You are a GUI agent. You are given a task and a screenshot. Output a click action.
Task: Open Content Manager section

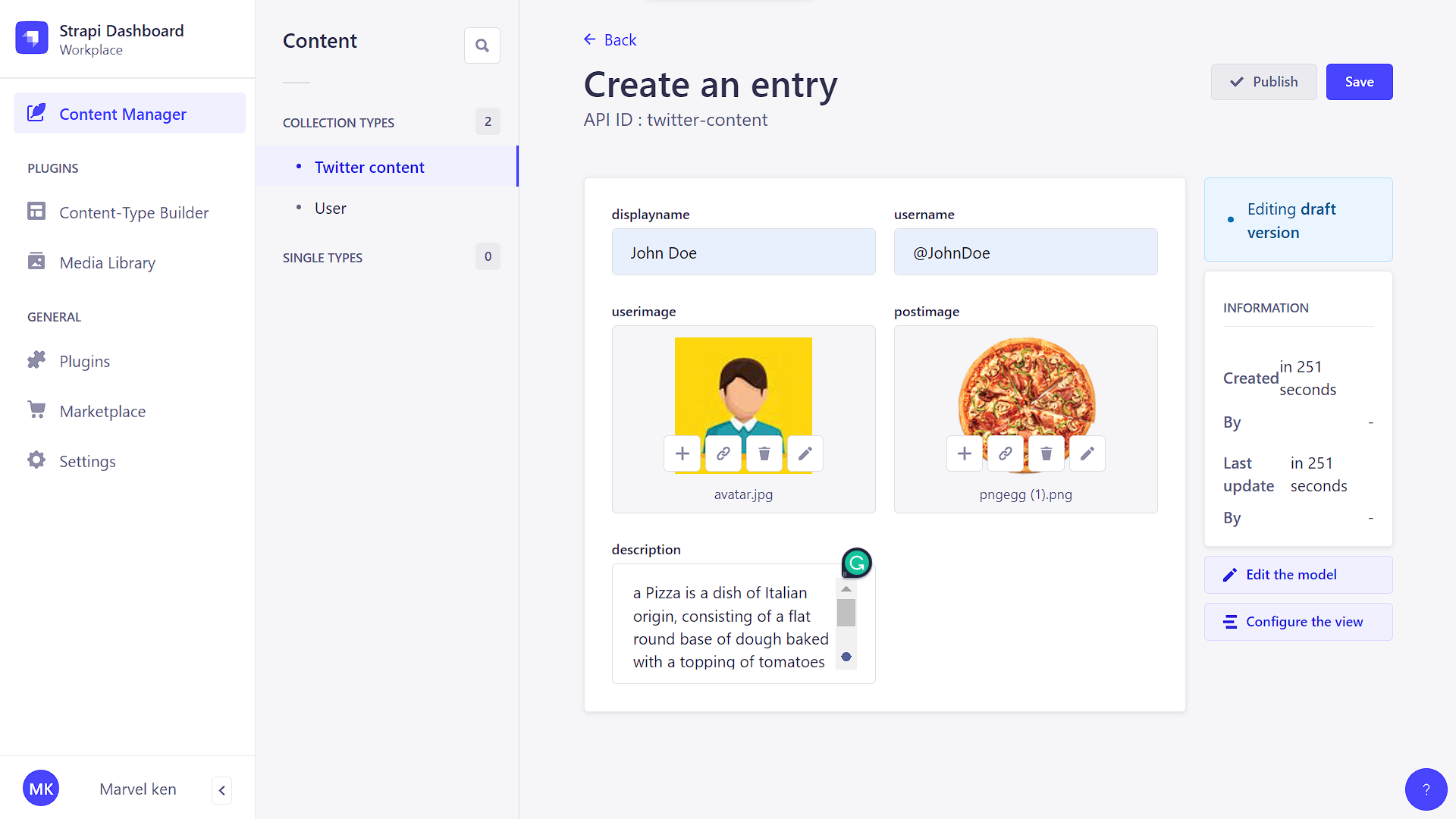130,114
